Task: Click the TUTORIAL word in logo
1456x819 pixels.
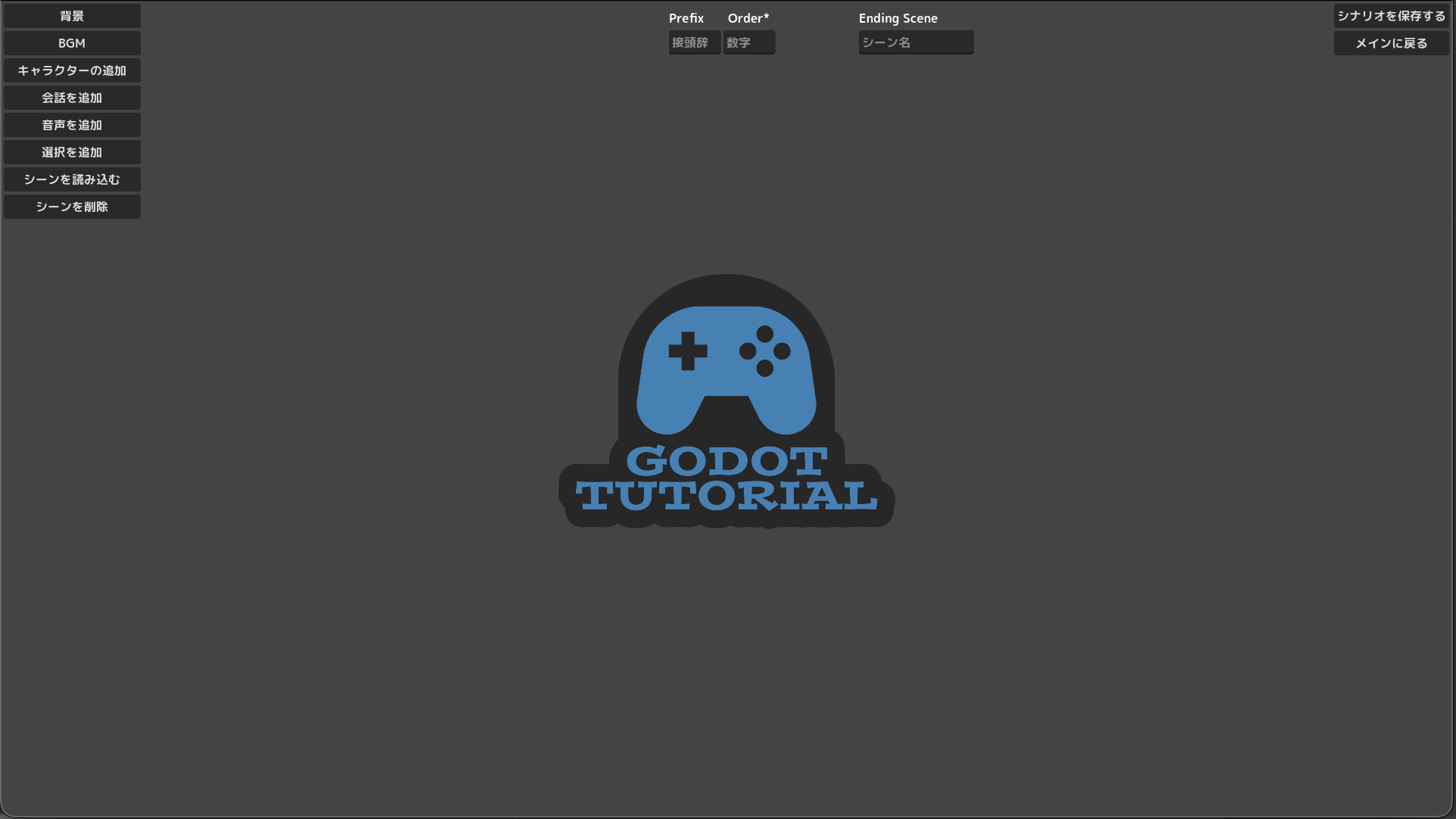Action: (x=726, y=496)
